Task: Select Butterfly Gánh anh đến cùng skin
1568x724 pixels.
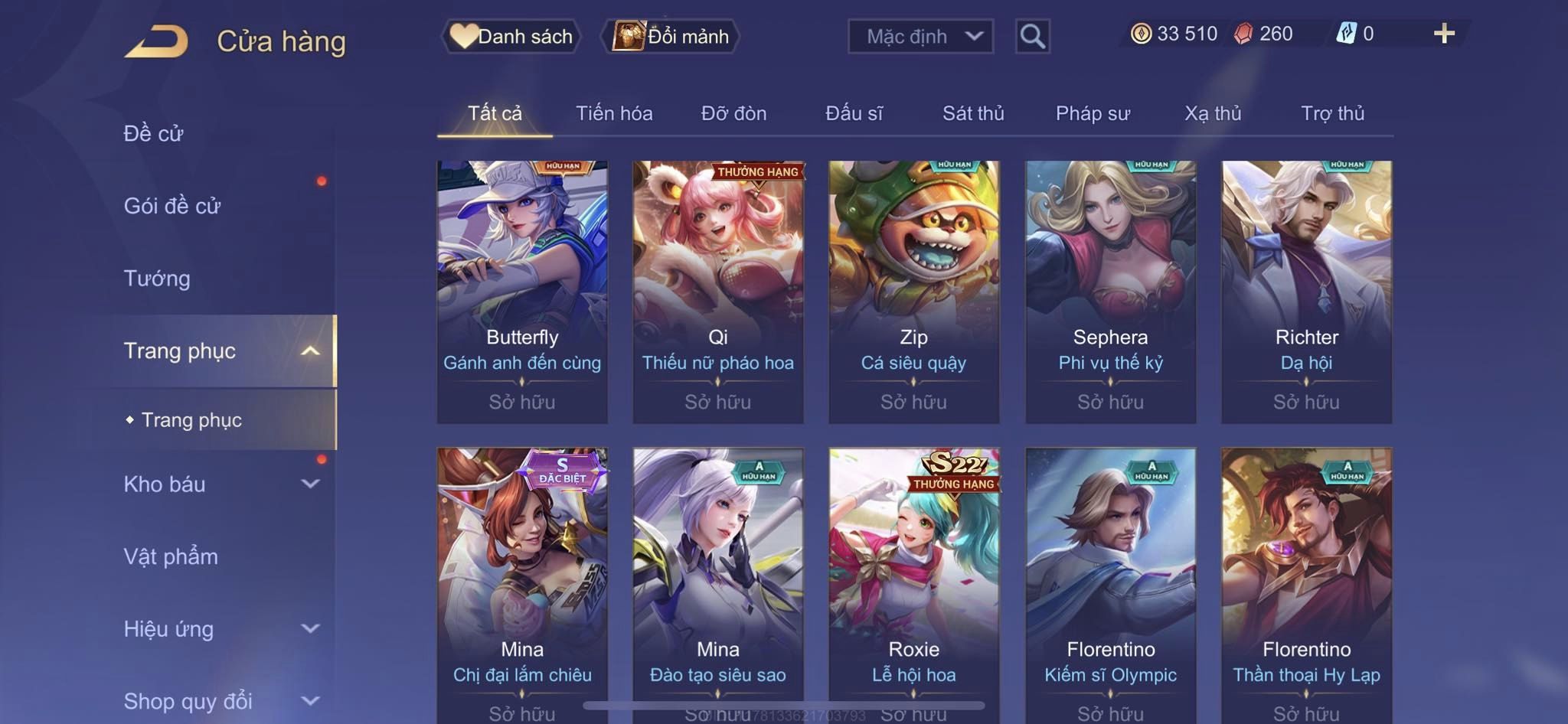Action: 522,292
